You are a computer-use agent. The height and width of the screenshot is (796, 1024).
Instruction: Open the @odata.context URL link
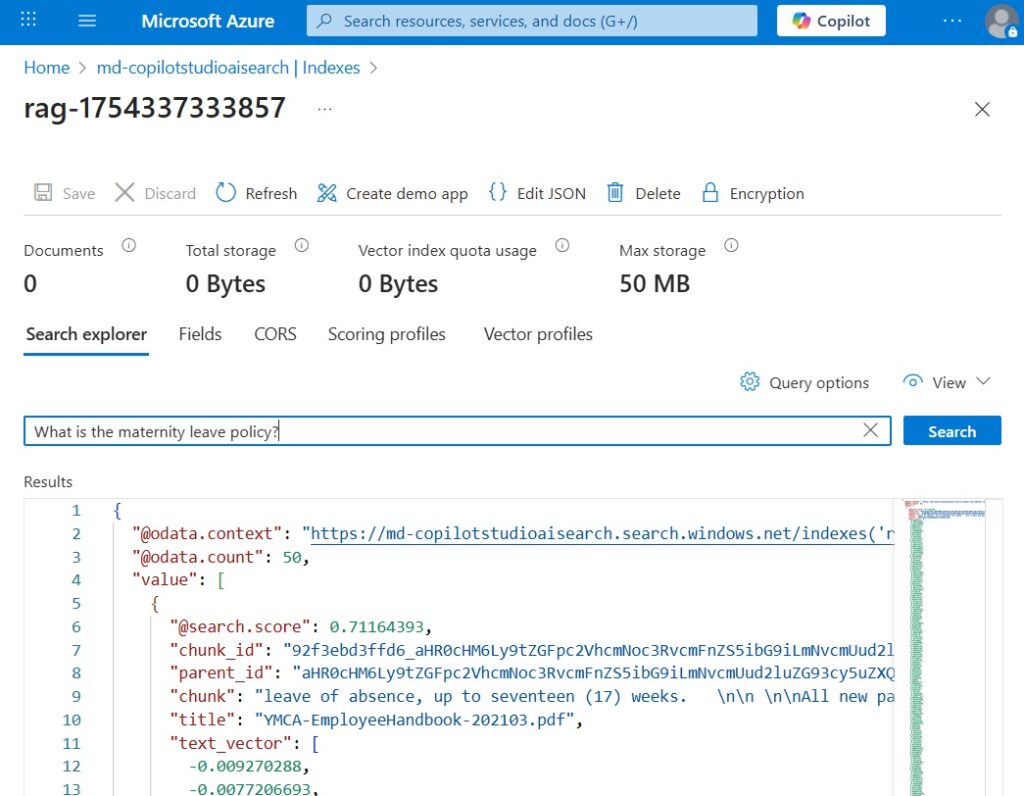pos(601,533)
